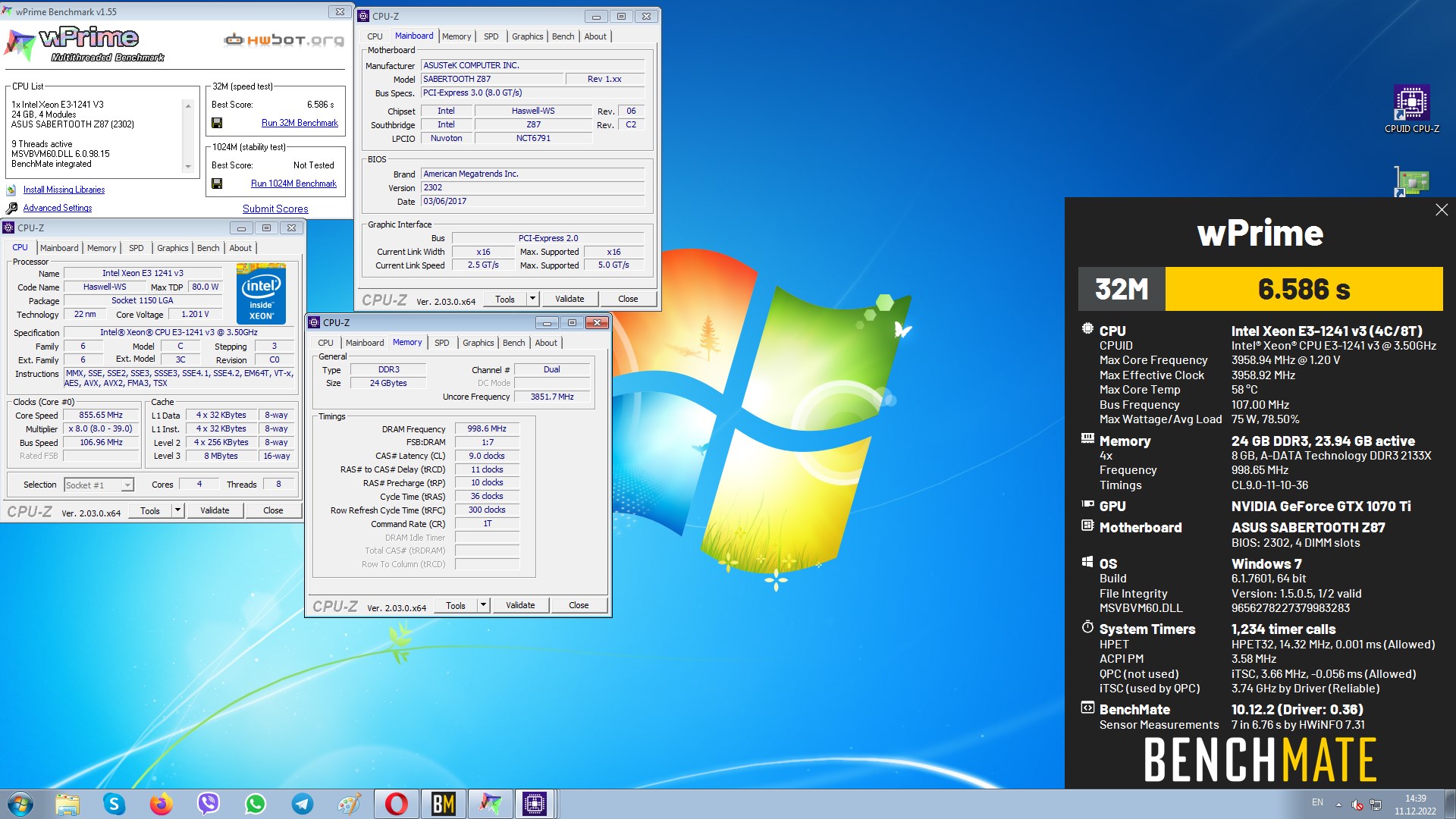This screenshot has height=819, width=1456.
Task: Click the Close button in the Mainboard CPU-Z window
Action: [628, 299]
